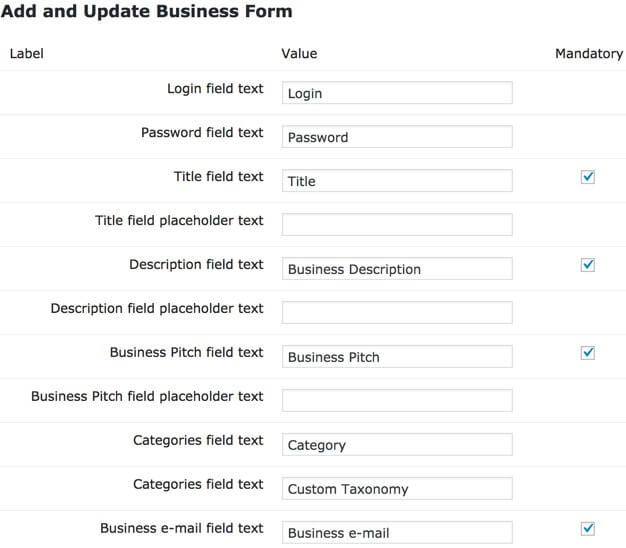Screen dimensions: 626x548
Task: Click the Title field text input
Action: click(397, 181)
